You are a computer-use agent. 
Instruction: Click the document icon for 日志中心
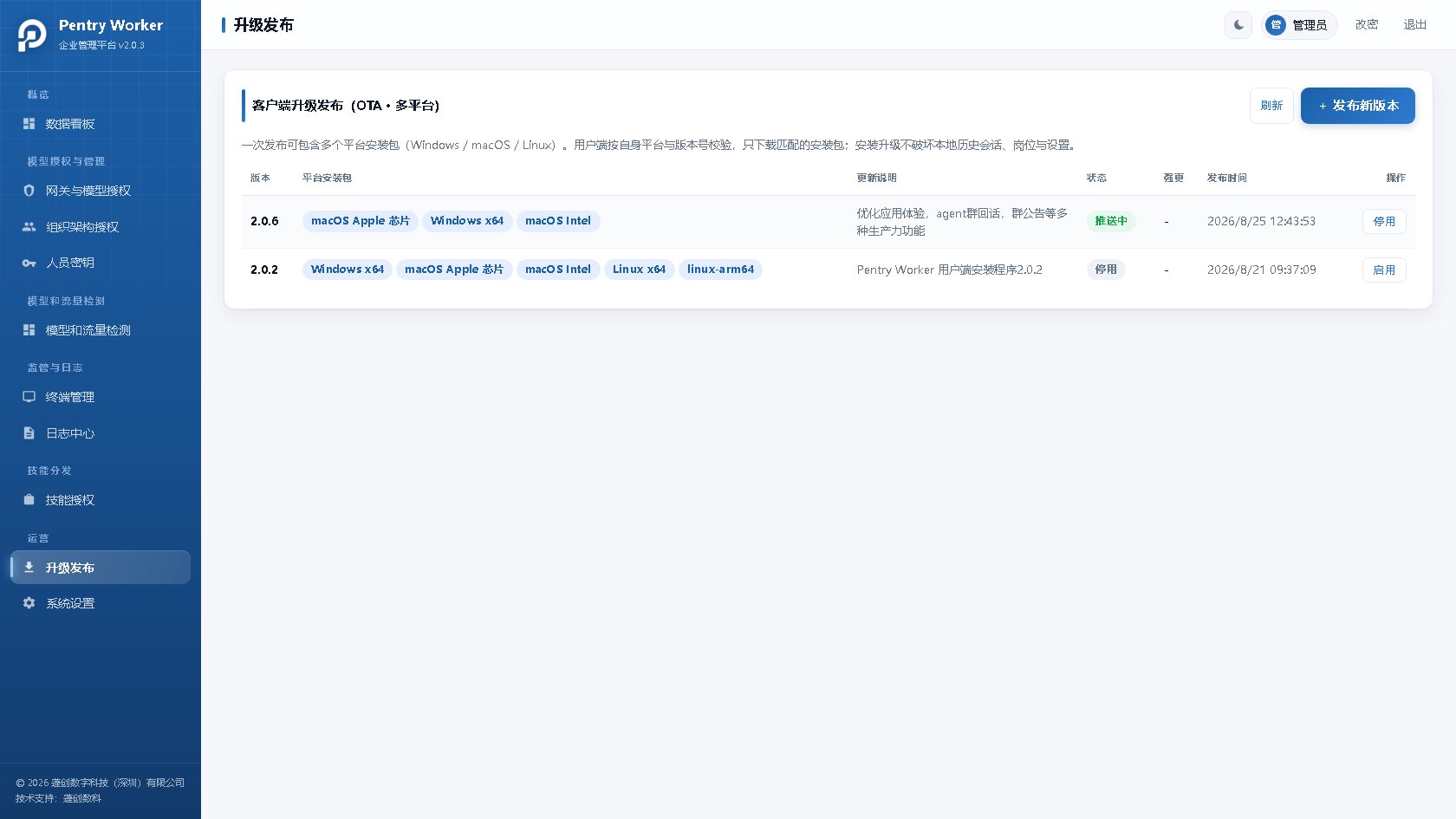29,433
